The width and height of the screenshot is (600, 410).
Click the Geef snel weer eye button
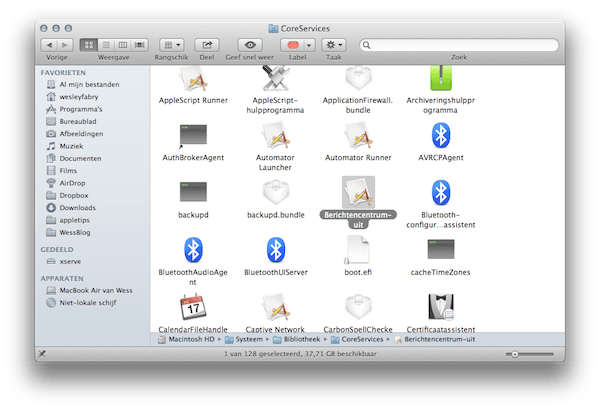(250, 45)
